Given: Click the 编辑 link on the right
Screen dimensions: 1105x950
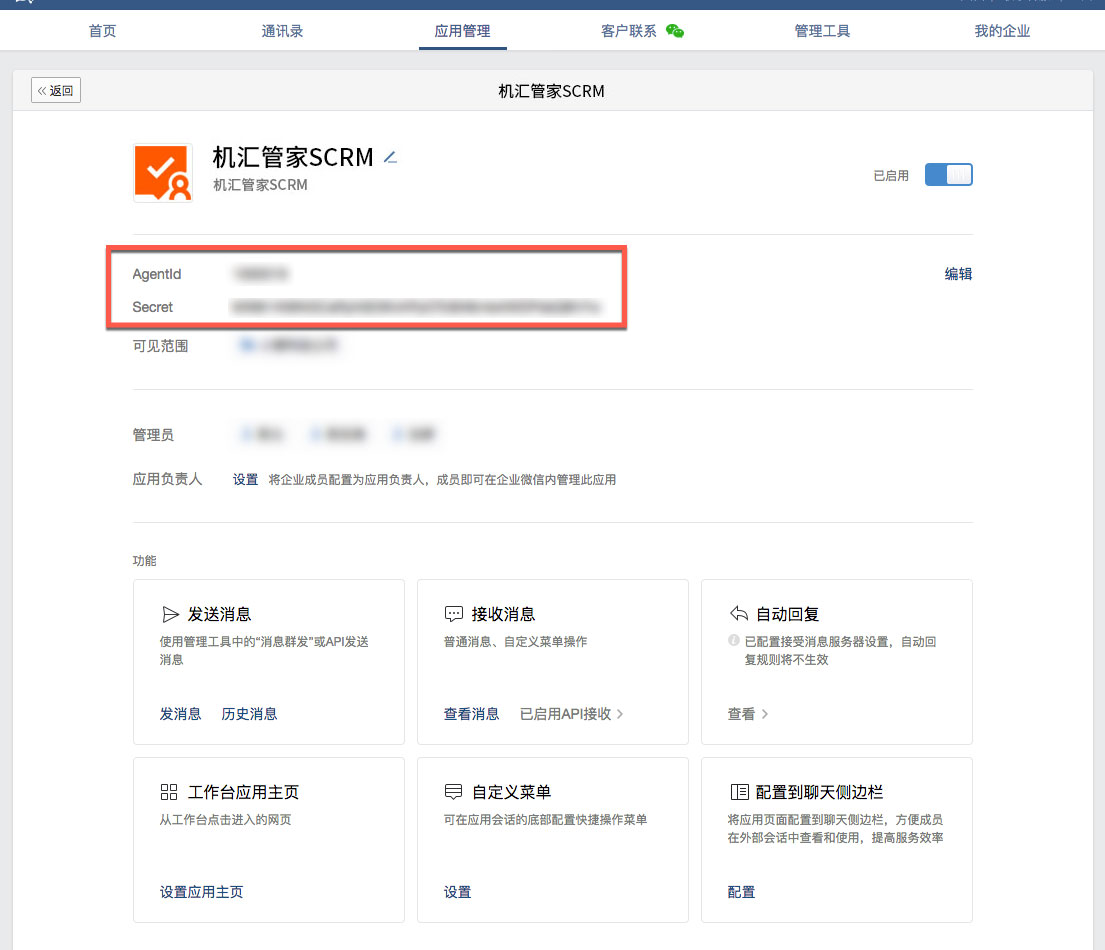Looking at the screenshot, I should click(x=958, y=273).
